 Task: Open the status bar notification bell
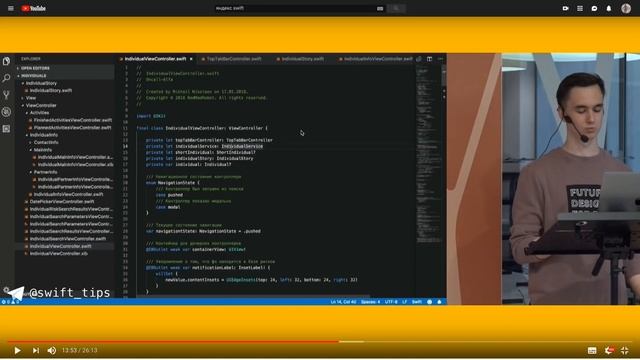(439, 302)
